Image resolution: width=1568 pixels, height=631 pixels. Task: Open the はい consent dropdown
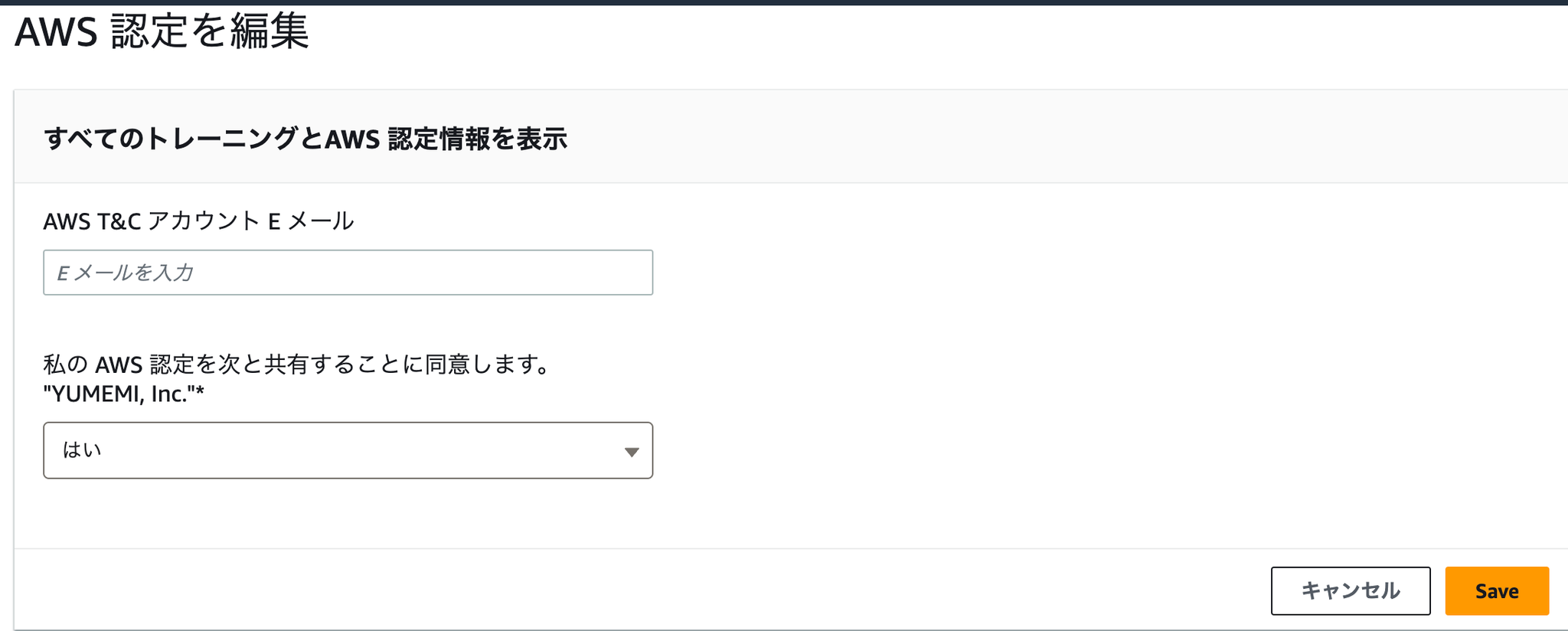pos(348,450)
